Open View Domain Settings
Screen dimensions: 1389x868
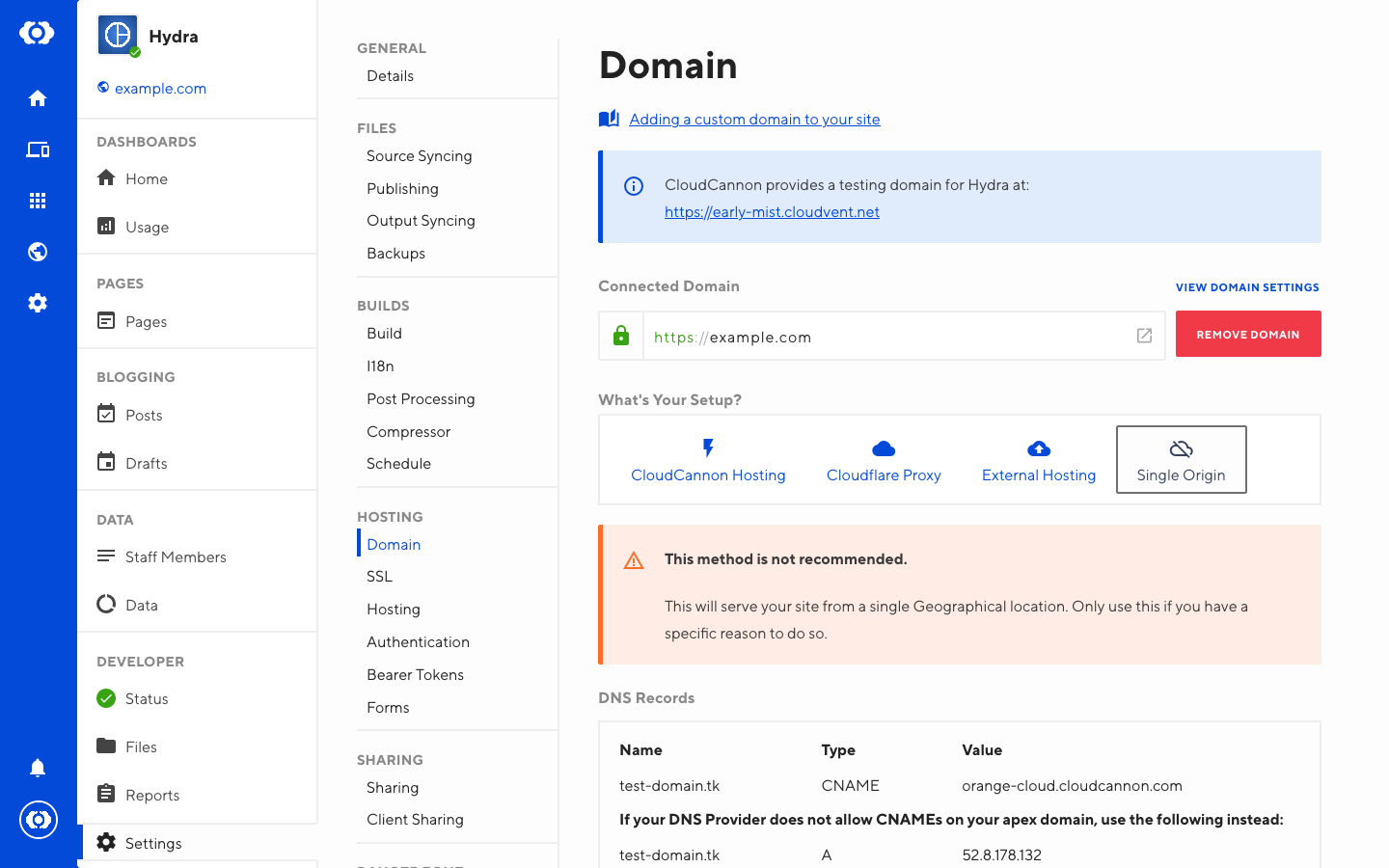pyautogui.click(x=1247, y=287)
